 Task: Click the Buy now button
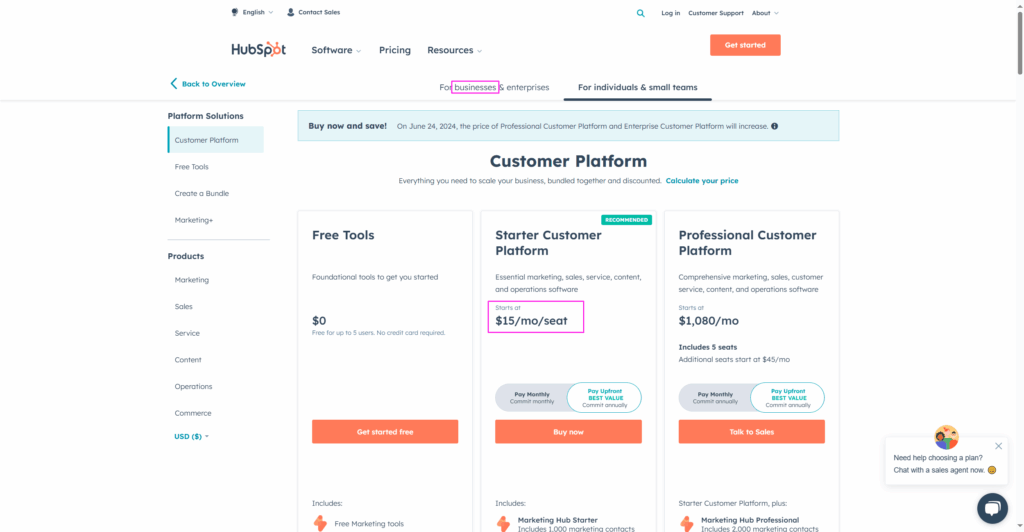(x=568, y=432)
